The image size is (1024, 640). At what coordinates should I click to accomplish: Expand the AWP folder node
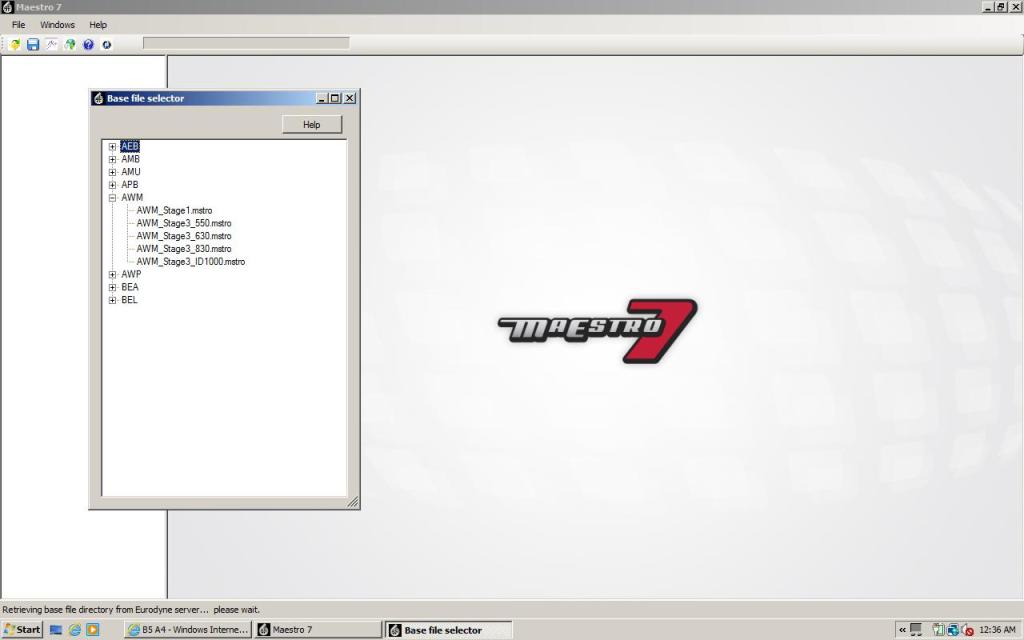112,274
